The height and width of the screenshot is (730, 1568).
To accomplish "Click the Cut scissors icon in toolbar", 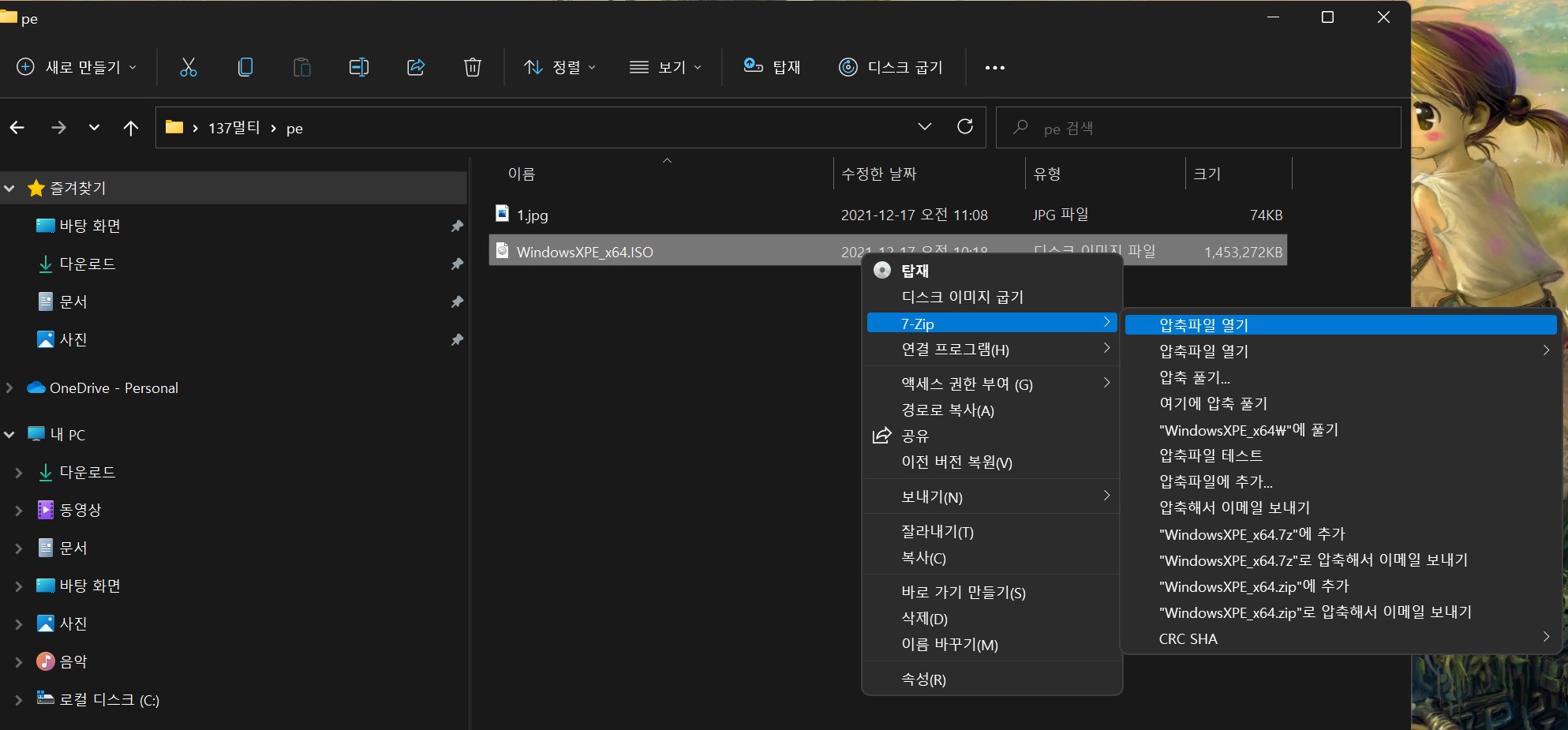I will pyautogui.click(x=188, y=67).
